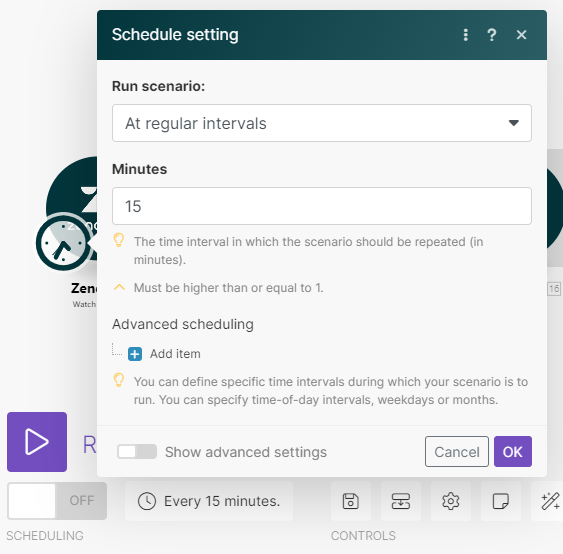Save the scenario with the floppy disk icon
Viewport: 563px width, 554px height.
coord(351,501)
